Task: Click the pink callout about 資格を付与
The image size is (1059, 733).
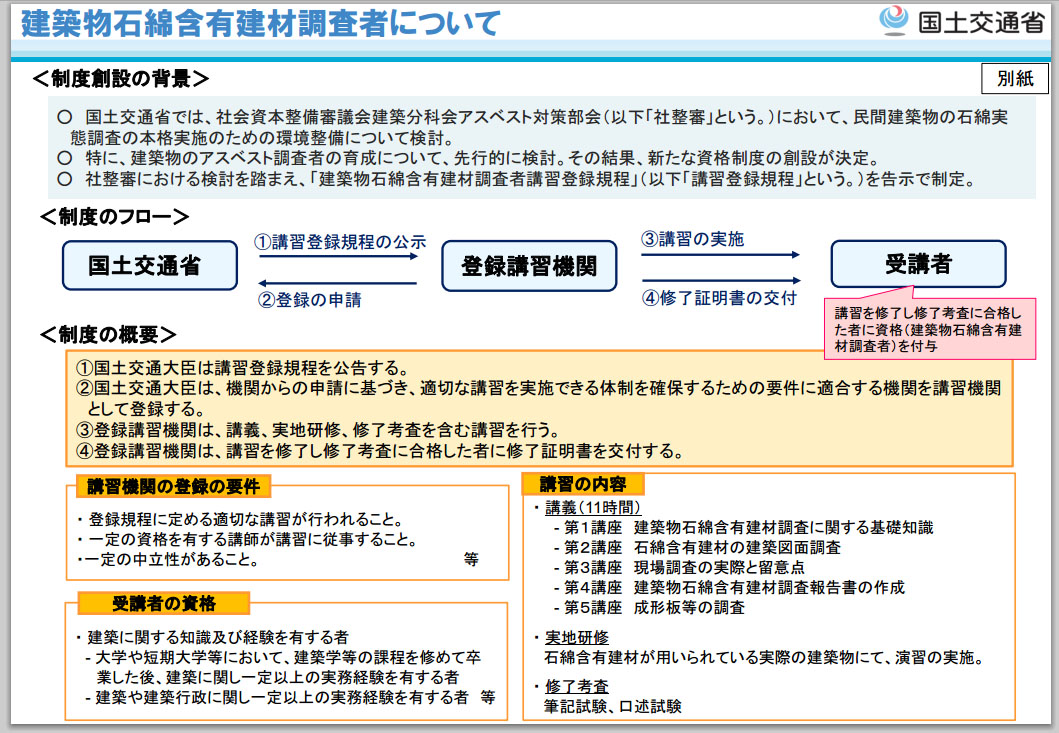Action: tap(929, 328)
